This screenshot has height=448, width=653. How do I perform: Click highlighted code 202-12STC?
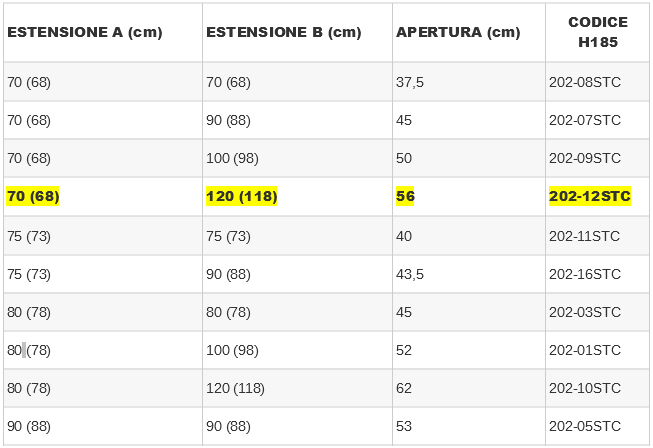(590, 196)
